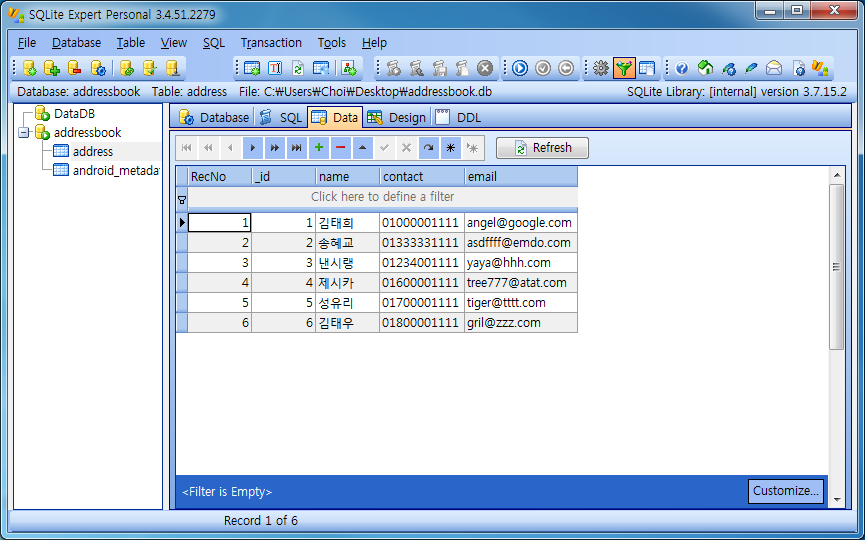865x540 pixels.
Task: Click the Add (open) Database icon with green plus
Action: click(52, 68)
